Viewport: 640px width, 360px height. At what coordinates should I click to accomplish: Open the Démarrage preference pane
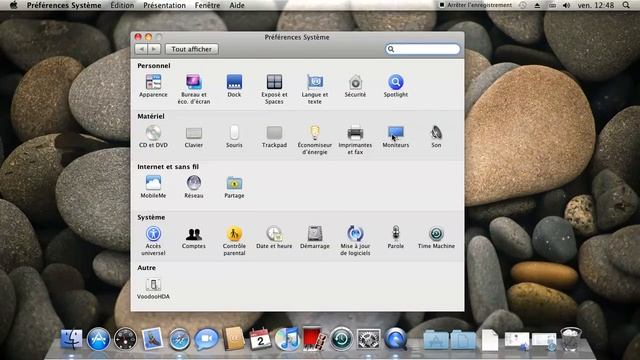tap(315, 238)
